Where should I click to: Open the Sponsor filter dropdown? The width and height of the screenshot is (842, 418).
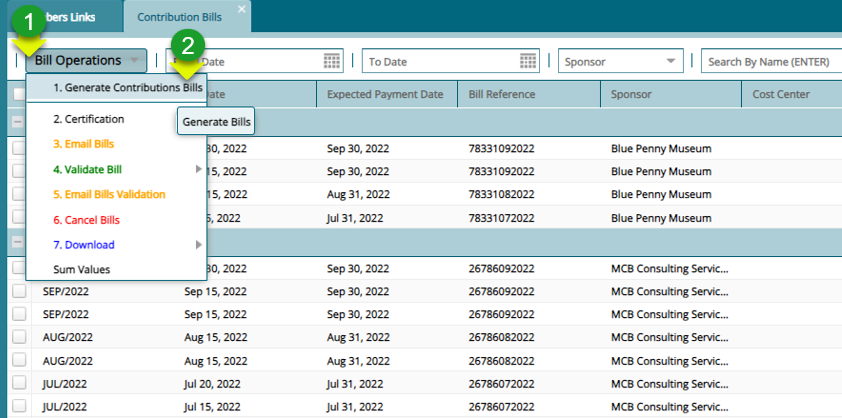(621, 61)
